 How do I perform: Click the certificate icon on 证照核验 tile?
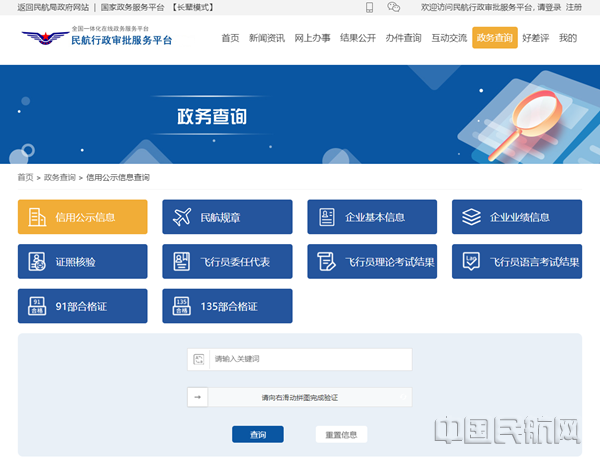(x=37, y=262)
